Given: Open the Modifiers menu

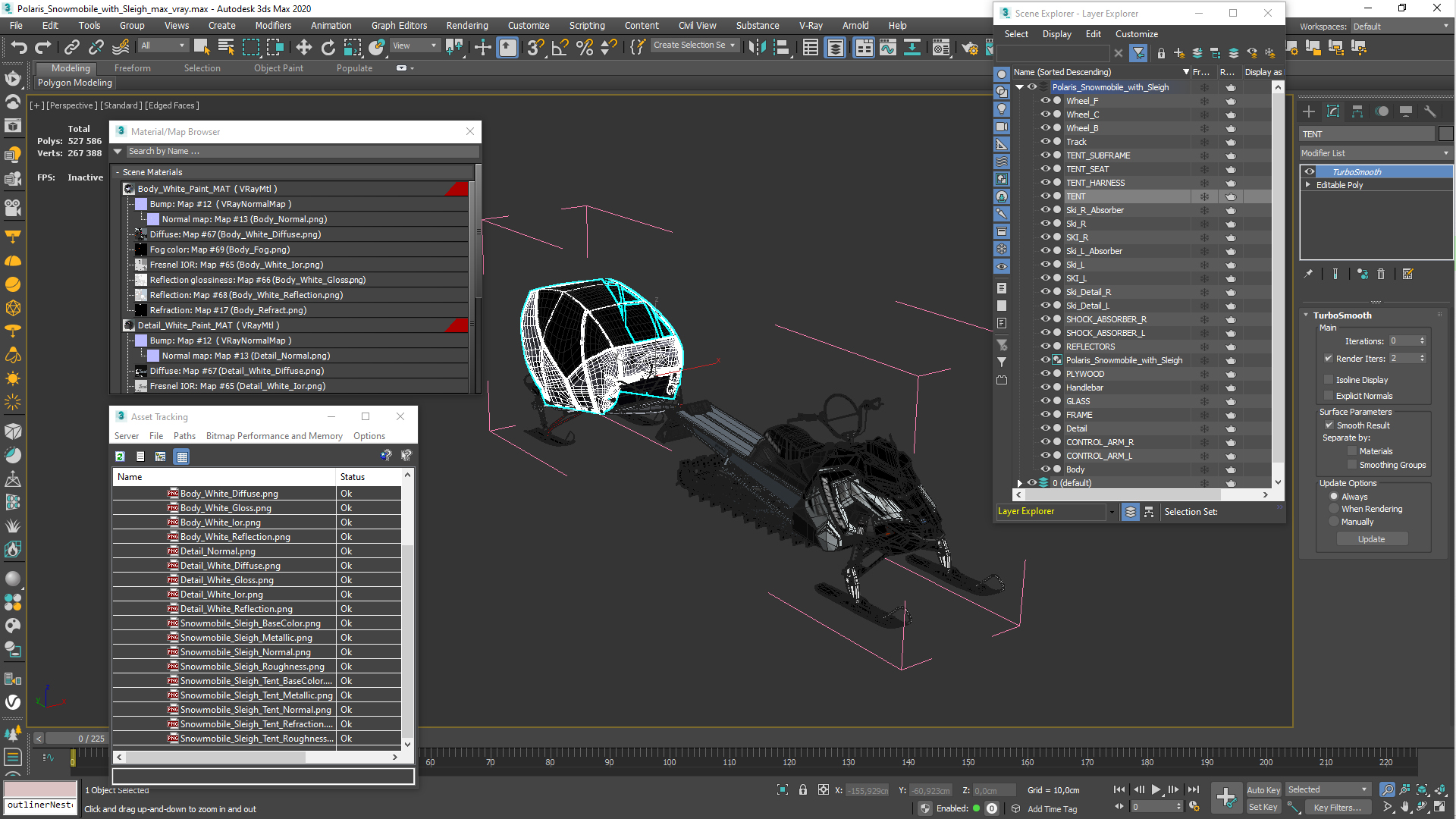Looking at the screenshot, I should 273,26.
